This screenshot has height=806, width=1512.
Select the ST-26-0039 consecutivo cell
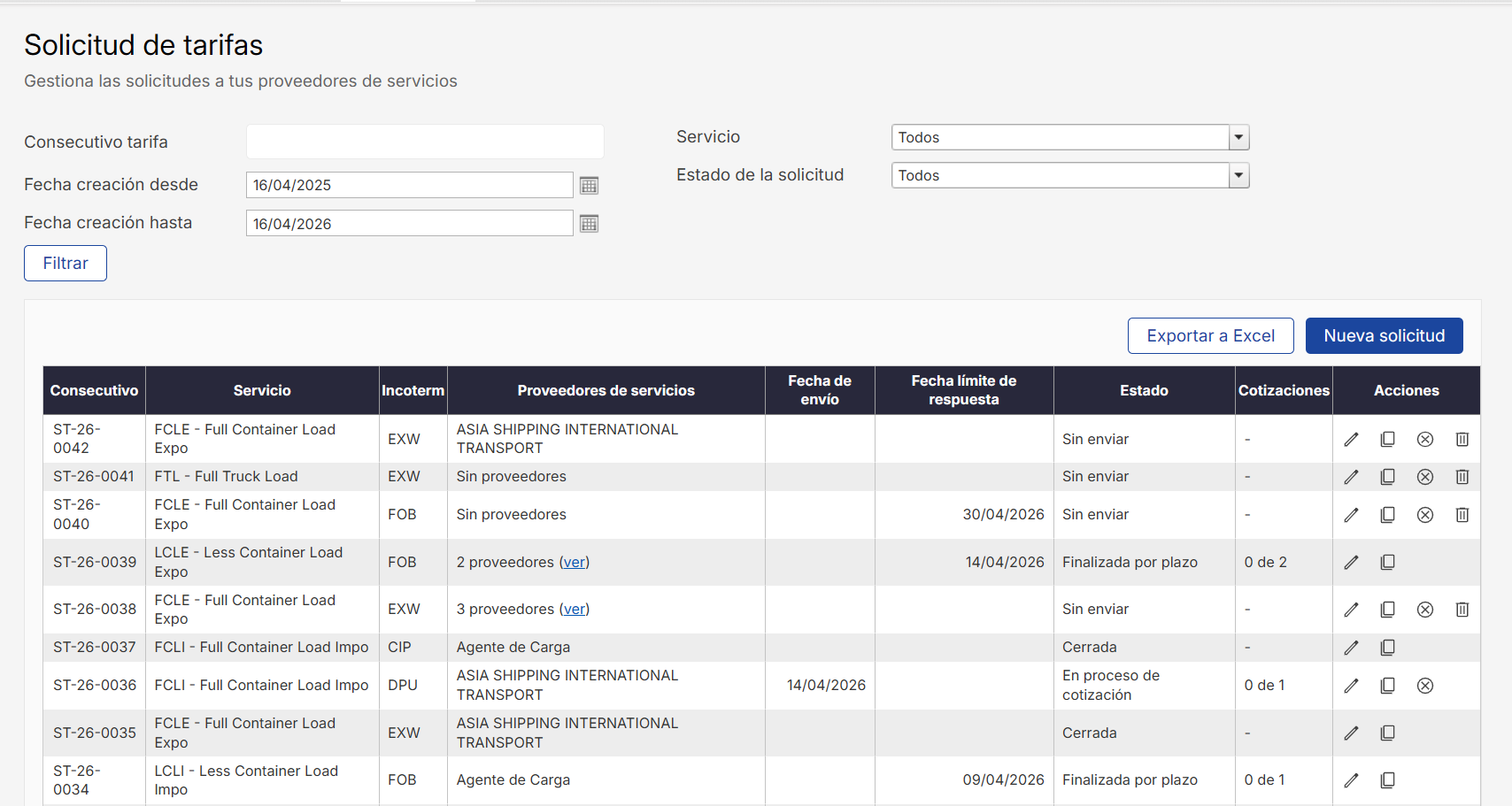[x=95, y=562]
